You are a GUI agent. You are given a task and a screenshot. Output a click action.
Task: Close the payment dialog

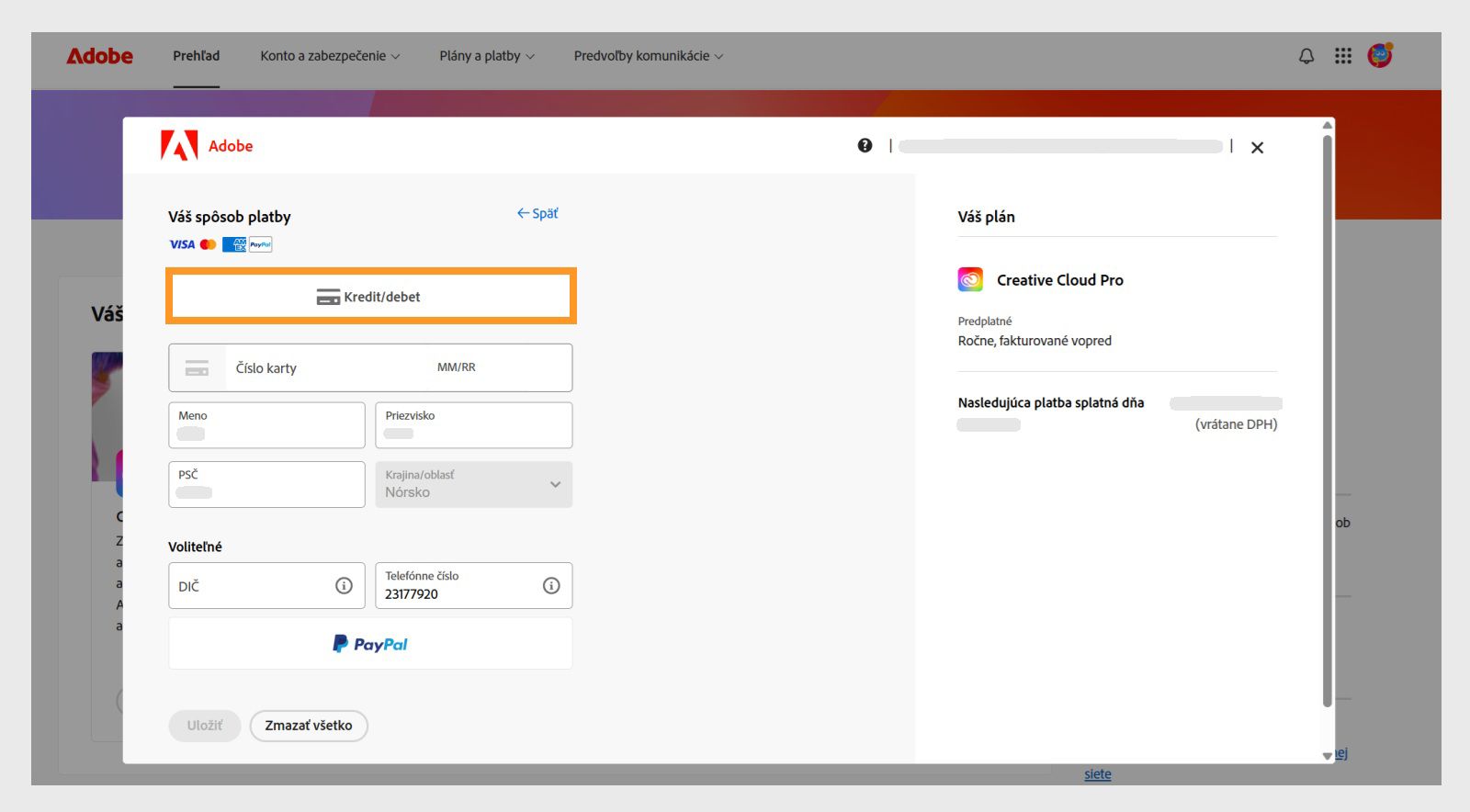(x=1257, y=147)
